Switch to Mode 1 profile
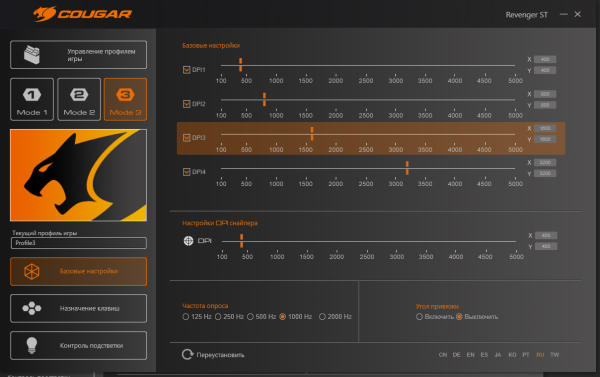Viewport: 600px width, 377px height. pos(32,100)
